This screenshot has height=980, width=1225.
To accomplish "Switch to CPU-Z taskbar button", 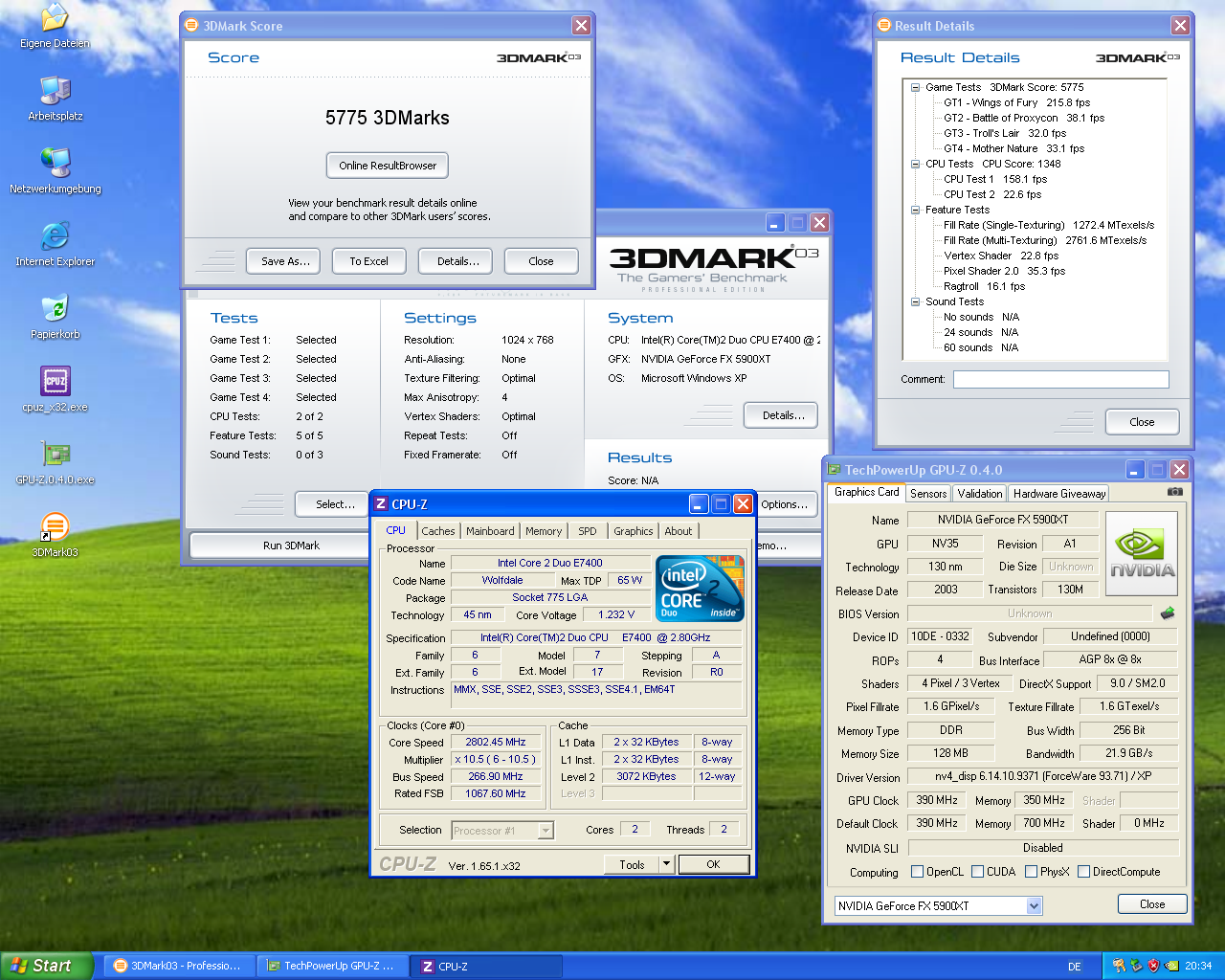I will point(486,967).
